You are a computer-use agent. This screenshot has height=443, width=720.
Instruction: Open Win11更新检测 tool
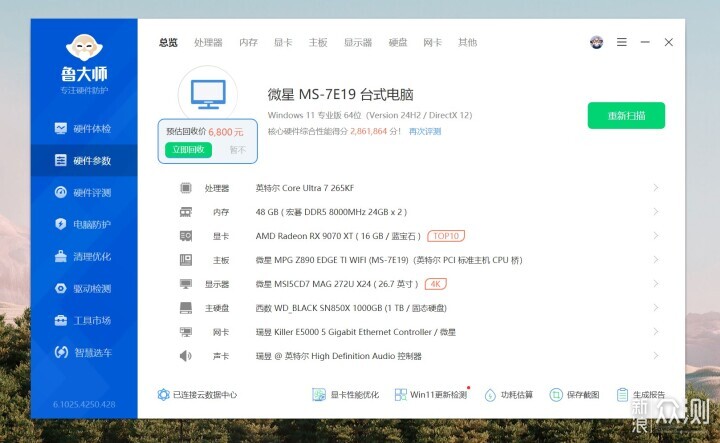(431, 395)
